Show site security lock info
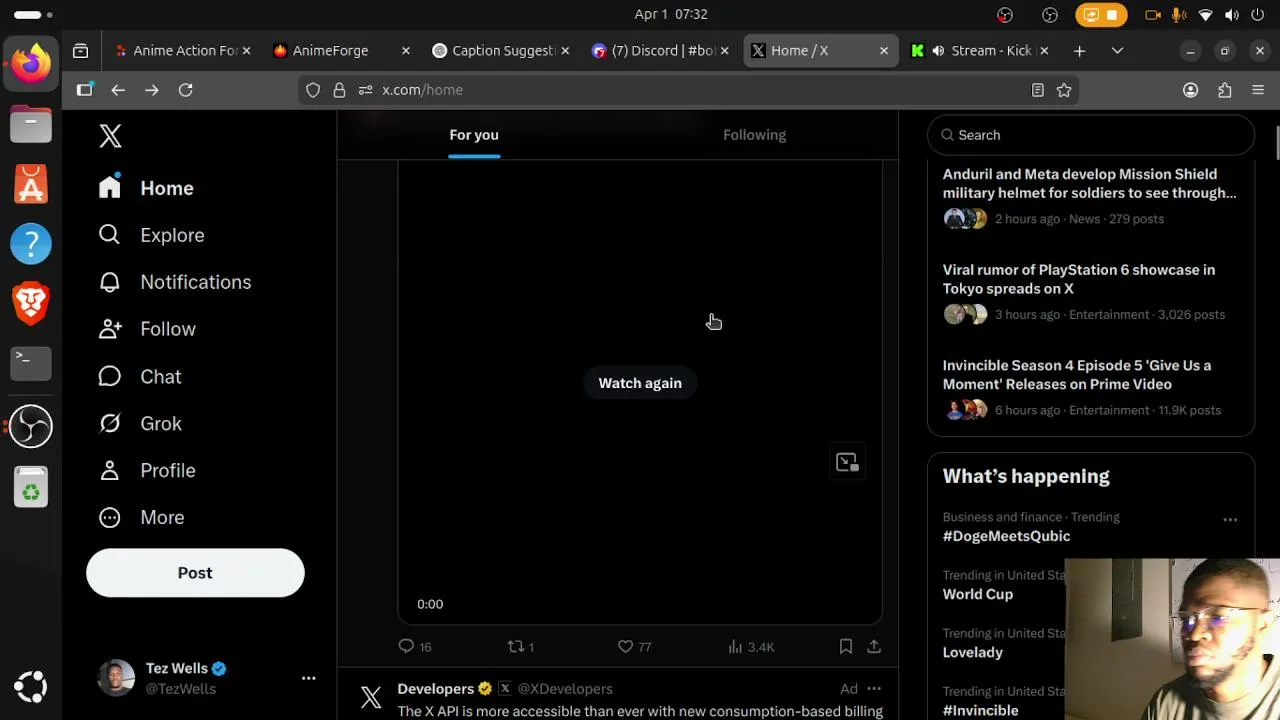 coord(340,90)
